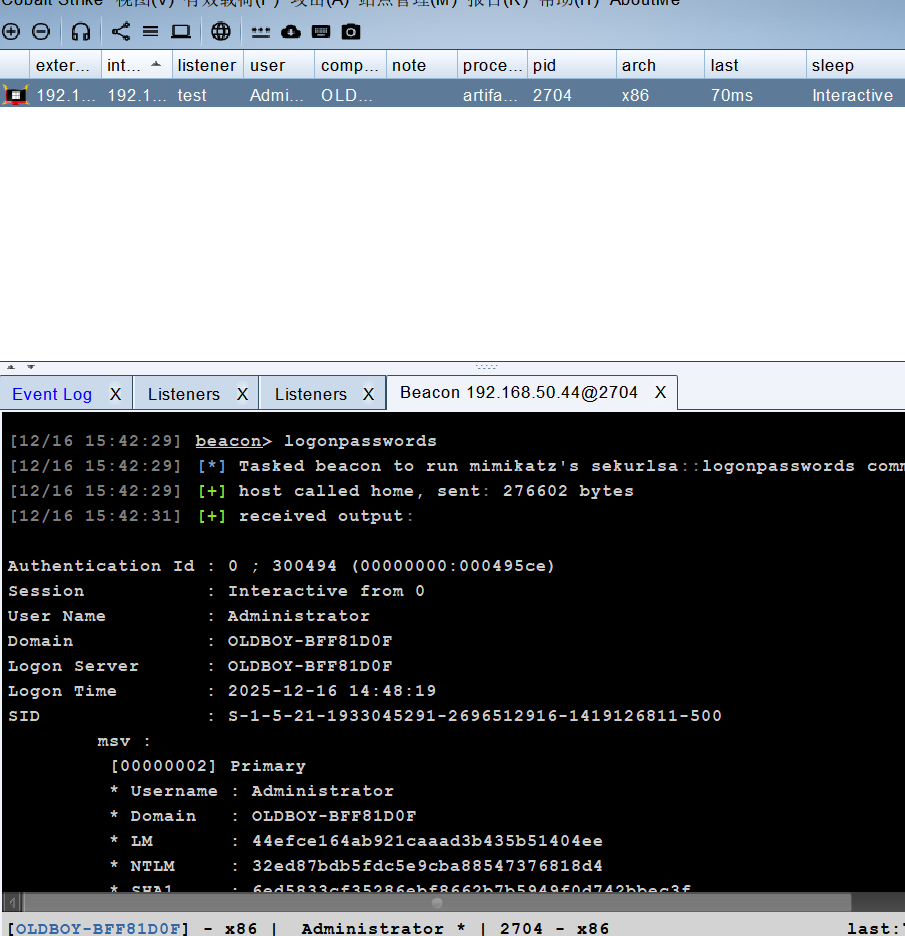Sort by the sleep column header
Screen dimensions: 905x936
coord(855,65)
